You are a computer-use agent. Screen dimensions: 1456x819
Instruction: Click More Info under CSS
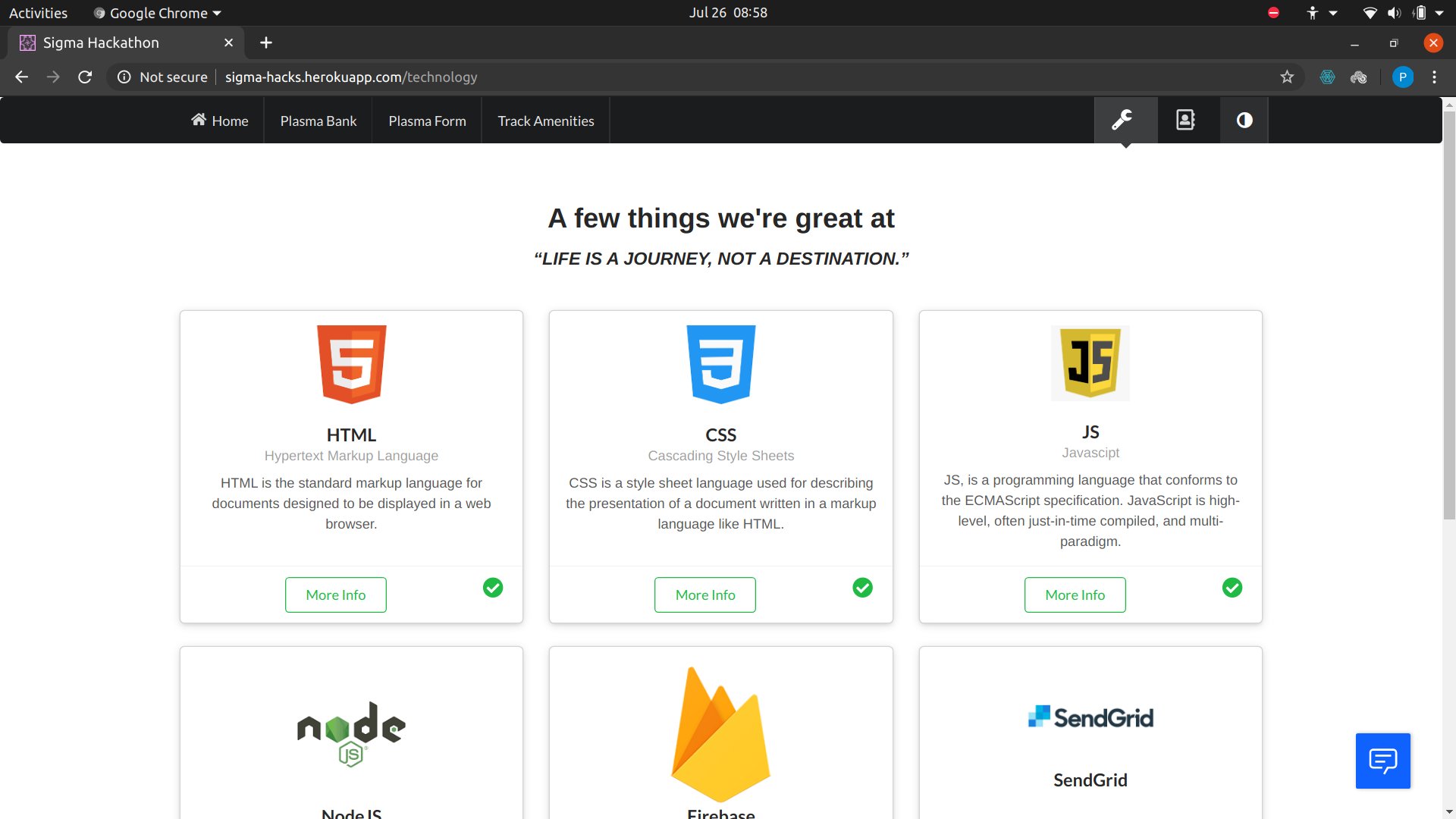[x=704, y=595]
